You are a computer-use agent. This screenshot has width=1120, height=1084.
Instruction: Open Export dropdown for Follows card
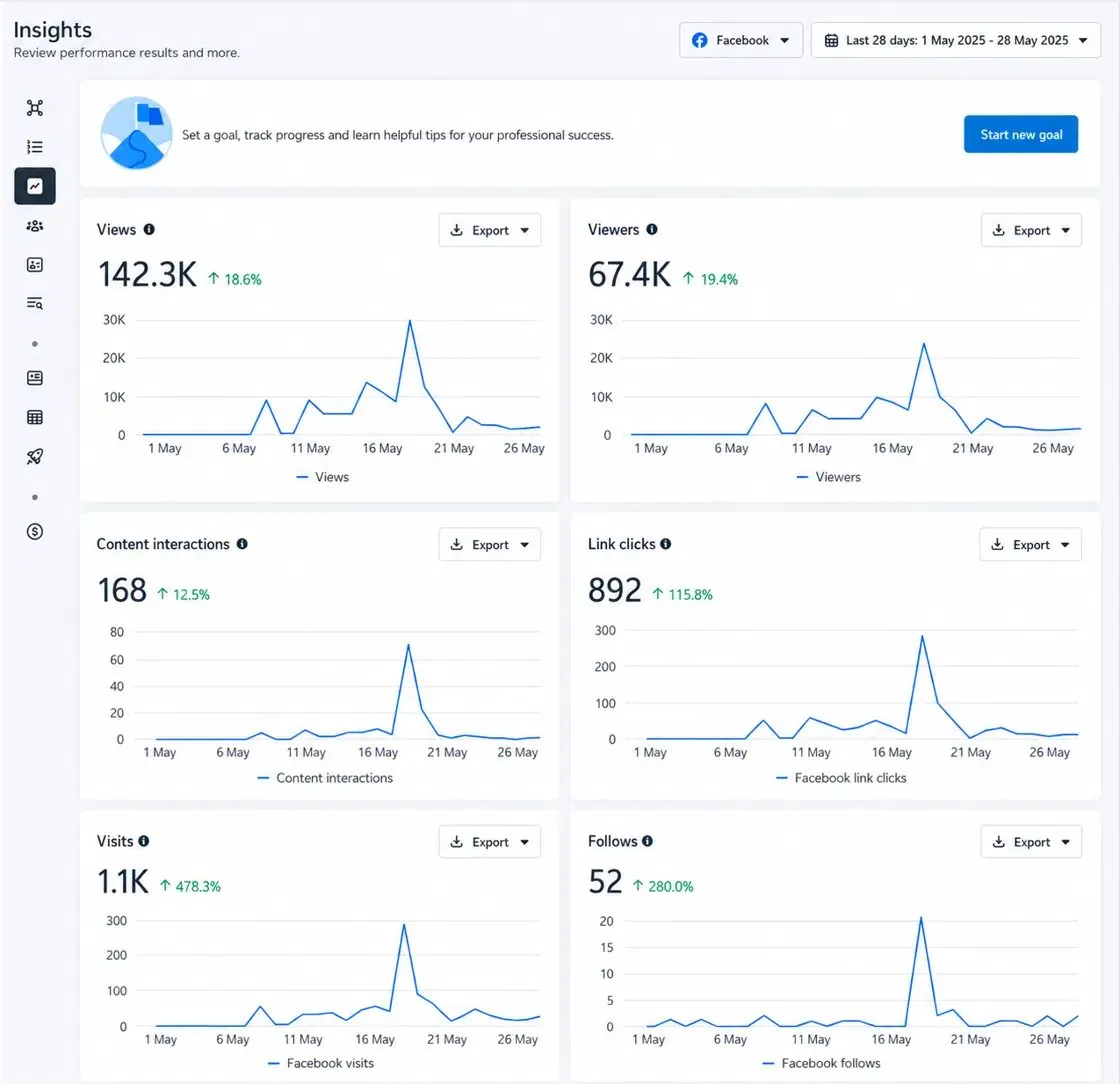tap(1031, 842)
